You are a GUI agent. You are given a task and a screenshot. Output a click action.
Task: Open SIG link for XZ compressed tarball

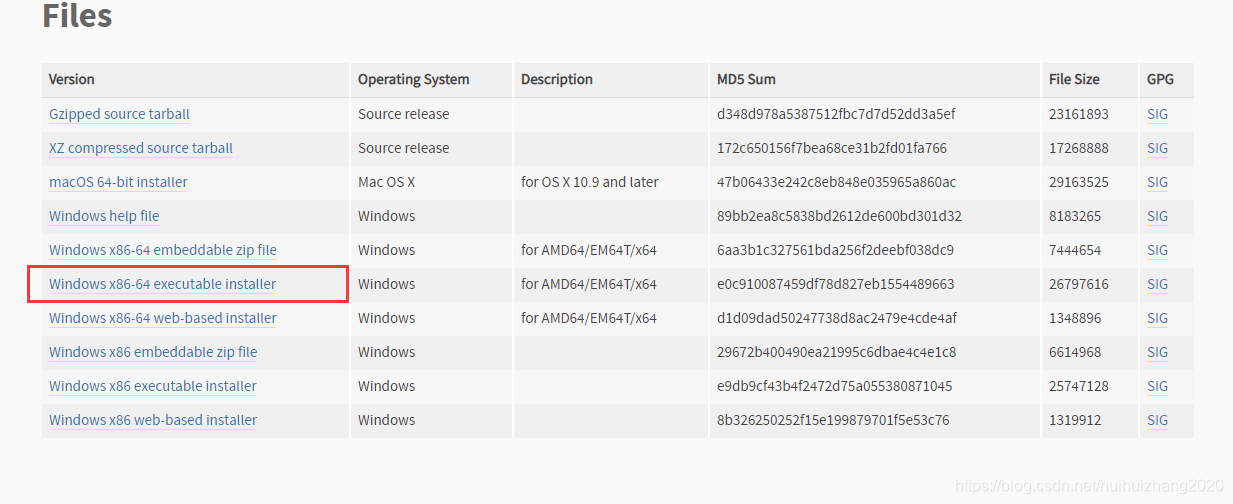coord(1157,148)
